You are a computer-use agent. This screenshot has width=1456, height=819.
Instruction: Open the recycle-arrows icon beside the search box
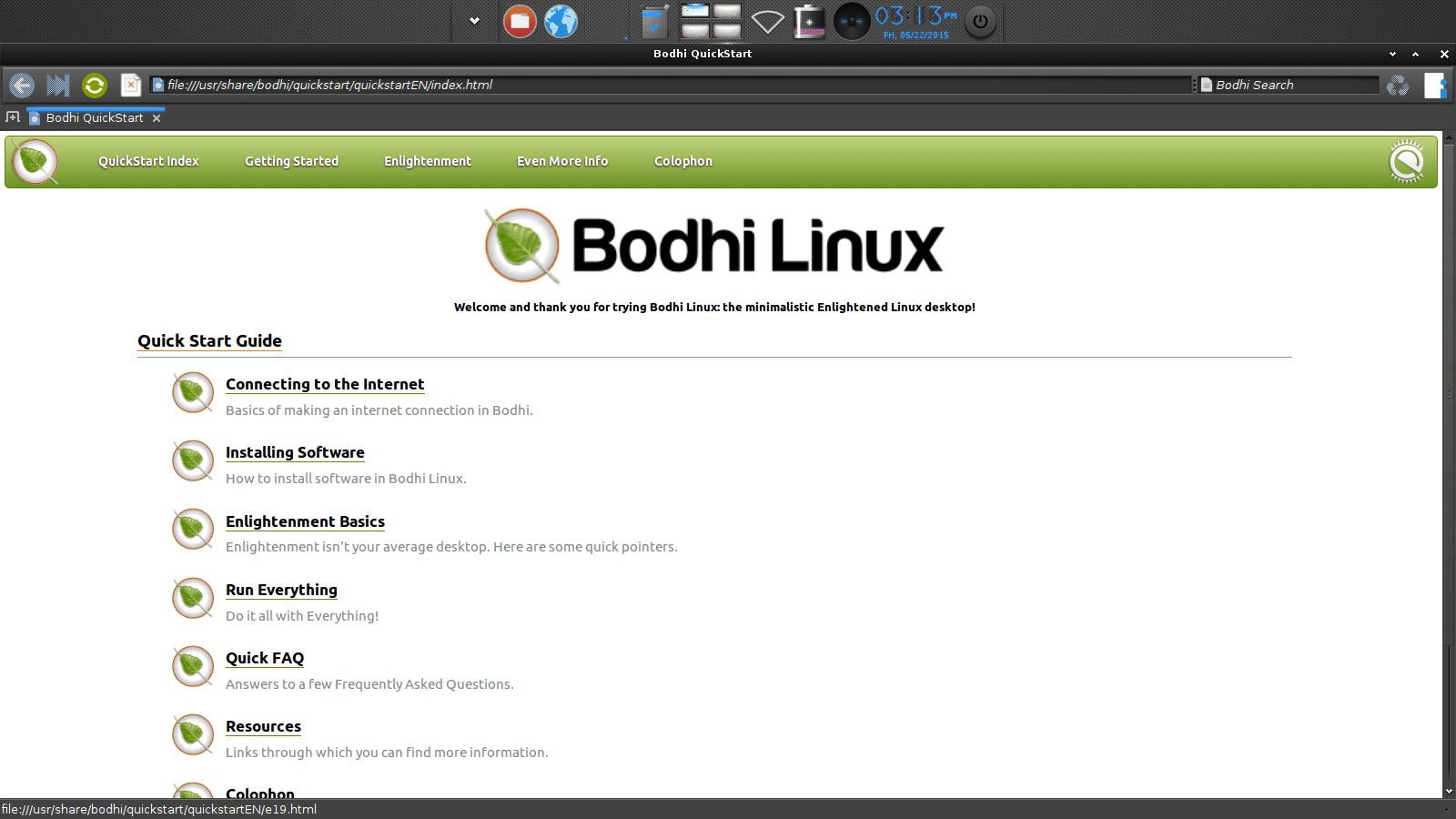click(1398, 86)
